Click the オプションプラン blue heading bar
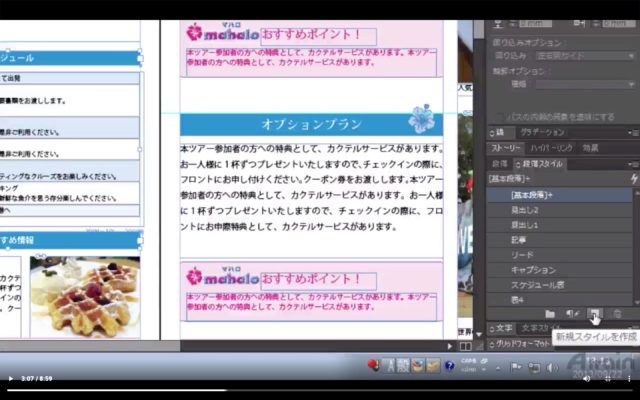The width and height of the screenshot is (640, 400). pyautogui.click(x=311, y=124)
